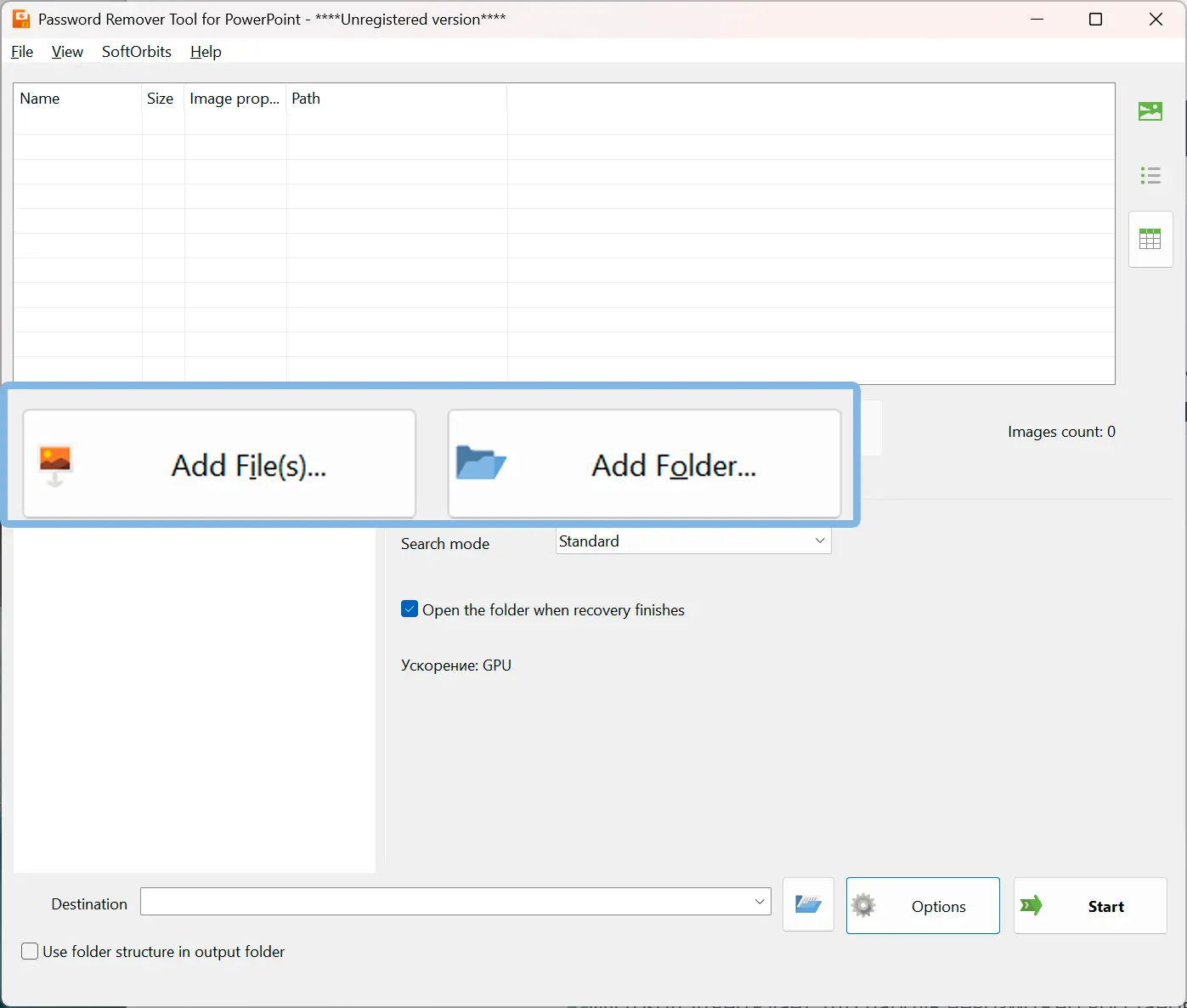Click the app icon in title bar
Viewport: 1187px width, 1008px height.
pos(21,19)
